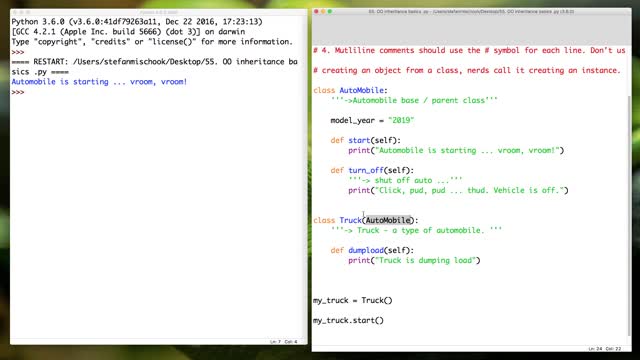The image size is (640, 360).
Task: Click the Truck docstring 'a type of automobile'
Action: pyautogui.click(x=416, y=230)
